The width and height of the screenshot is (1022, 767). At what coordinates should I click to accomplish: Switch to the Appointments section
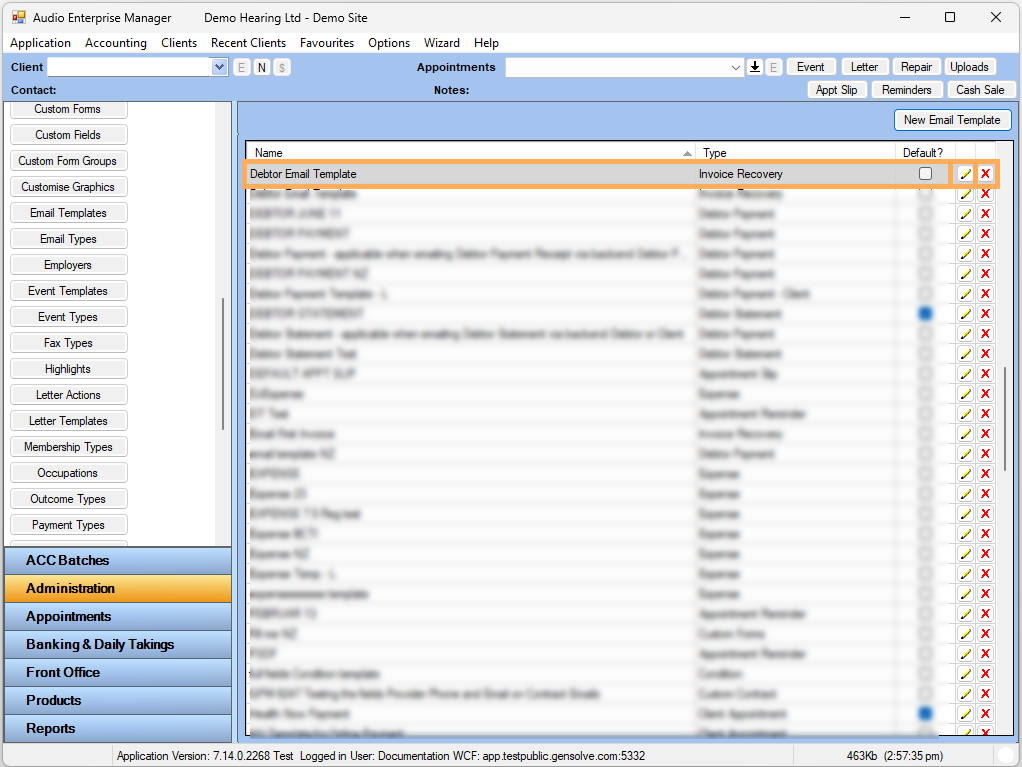tap(117, 616)
